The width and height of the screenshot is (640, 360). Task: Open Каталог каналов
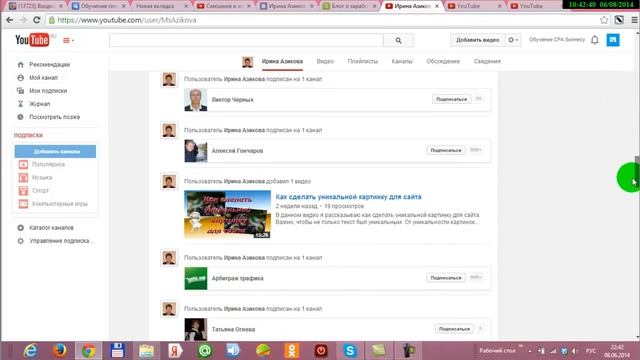[x=51, y=228]
